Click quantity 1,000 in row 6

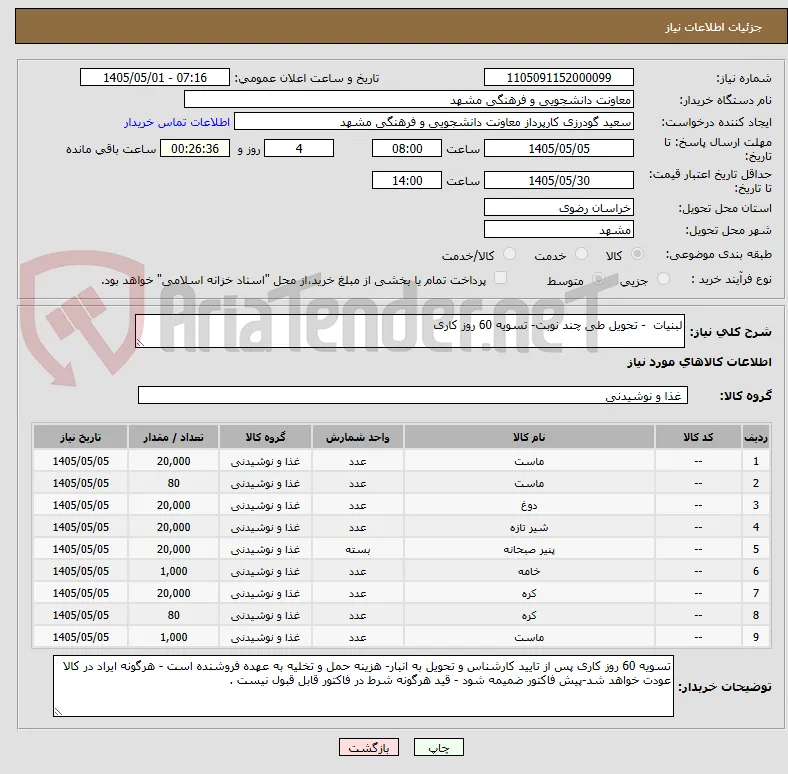pyautogui.click(x=173, y=571)
